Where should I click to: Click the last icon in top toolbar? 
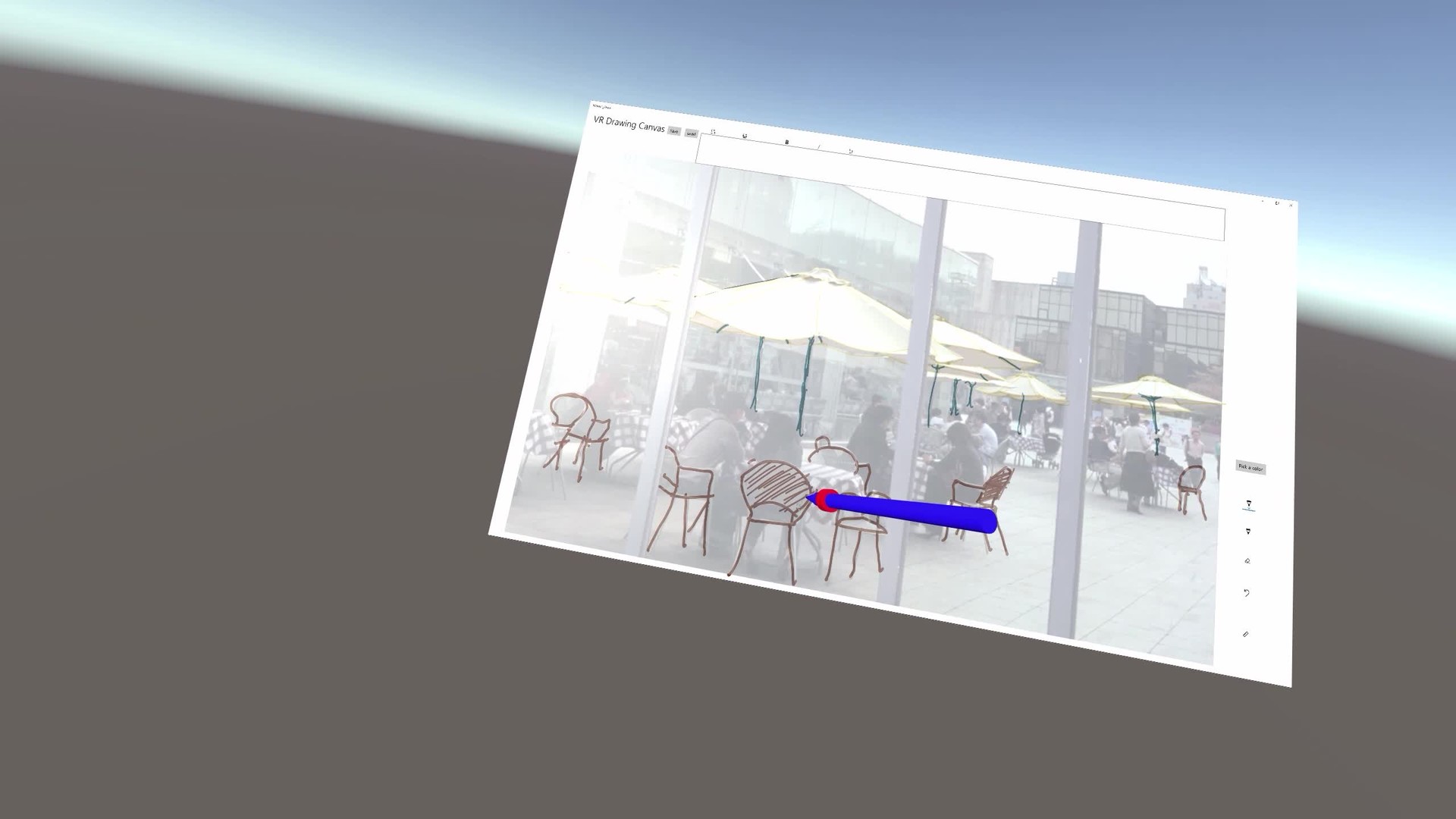pos(850,152)
